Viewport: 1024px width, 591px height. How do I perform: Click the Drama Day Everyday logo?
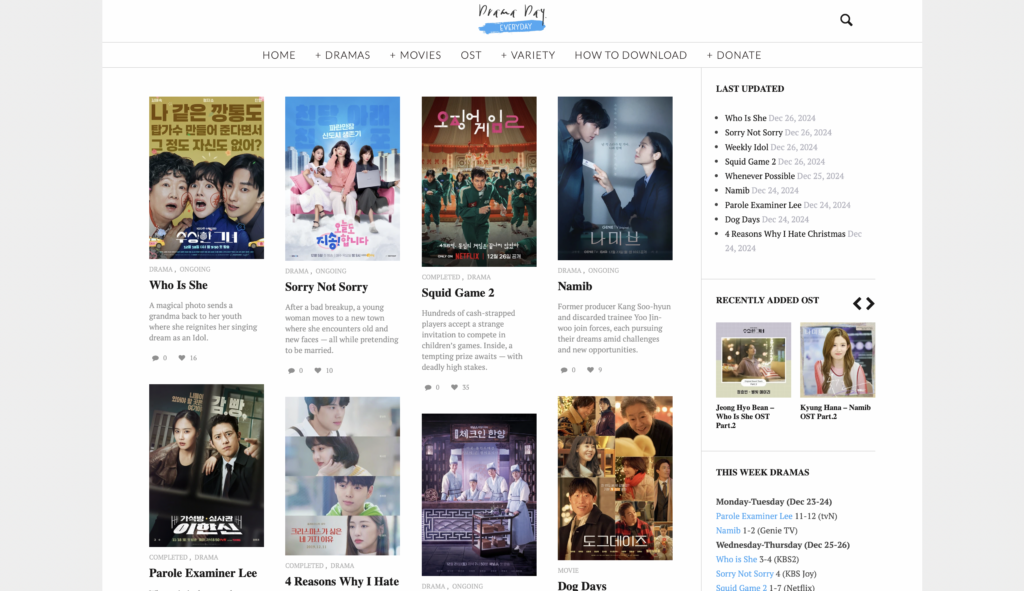512,19
